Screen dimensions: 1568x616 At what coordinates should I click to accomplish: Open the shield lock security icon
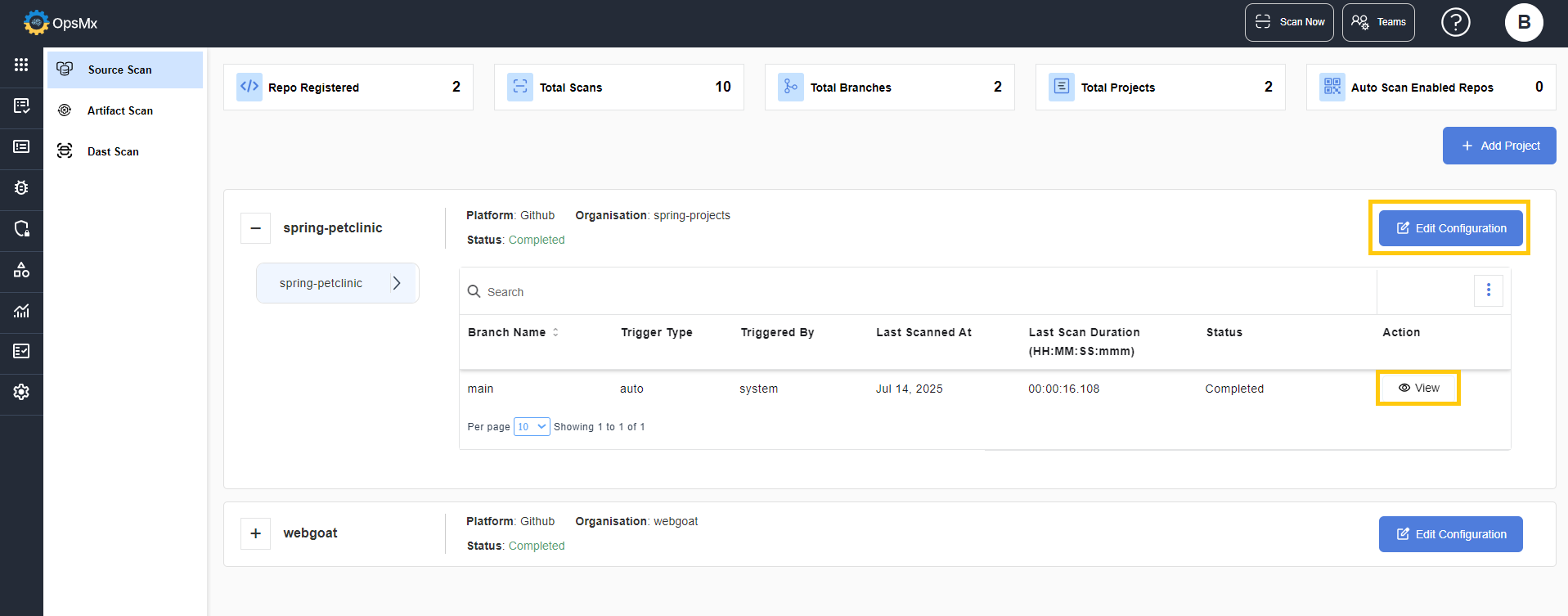(21, 228)
